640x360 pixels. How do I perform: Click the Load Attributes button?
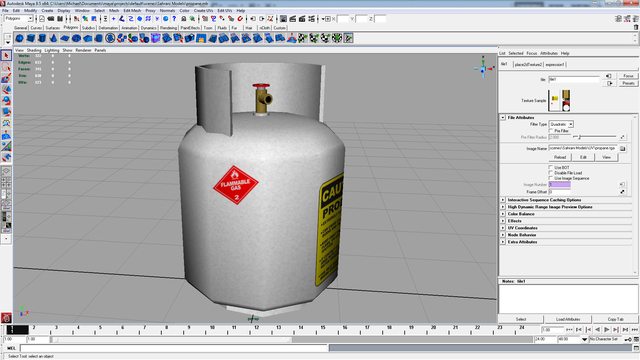click(568, 319)
